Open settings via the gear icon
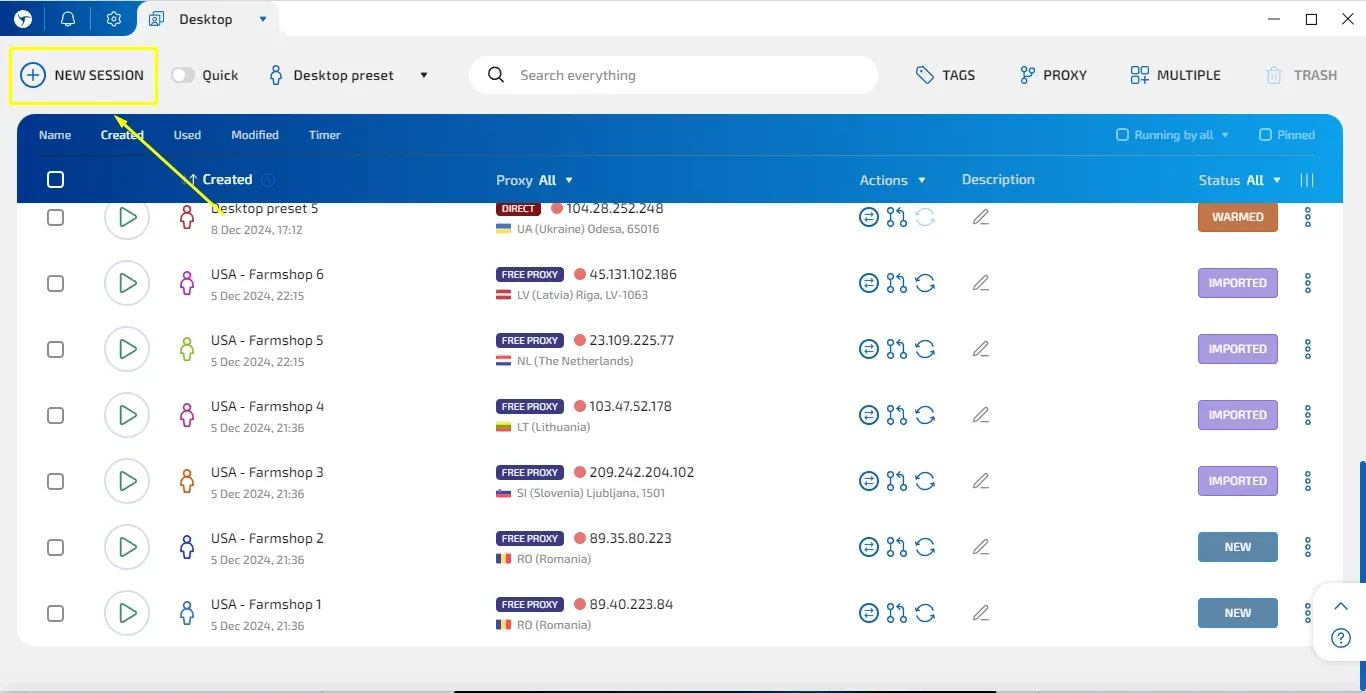Viewport: 1366px width, 693px height. tap(114, 19)
